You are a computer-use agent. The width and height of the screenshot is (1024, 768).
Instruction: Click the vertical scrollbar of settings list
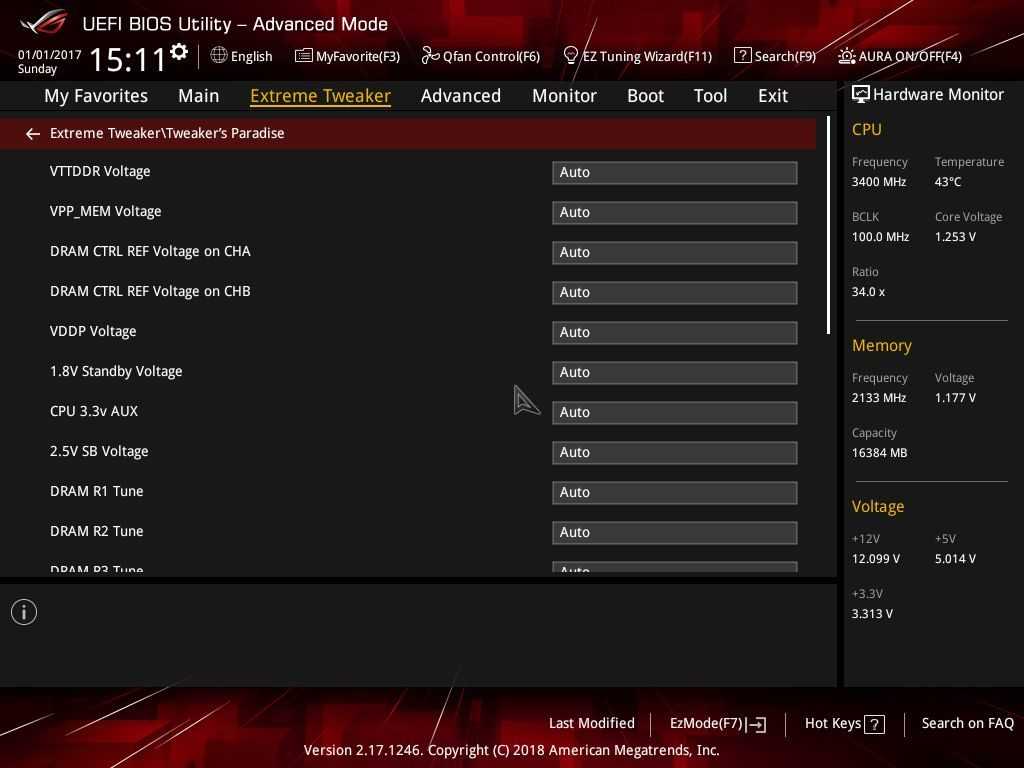828,226
